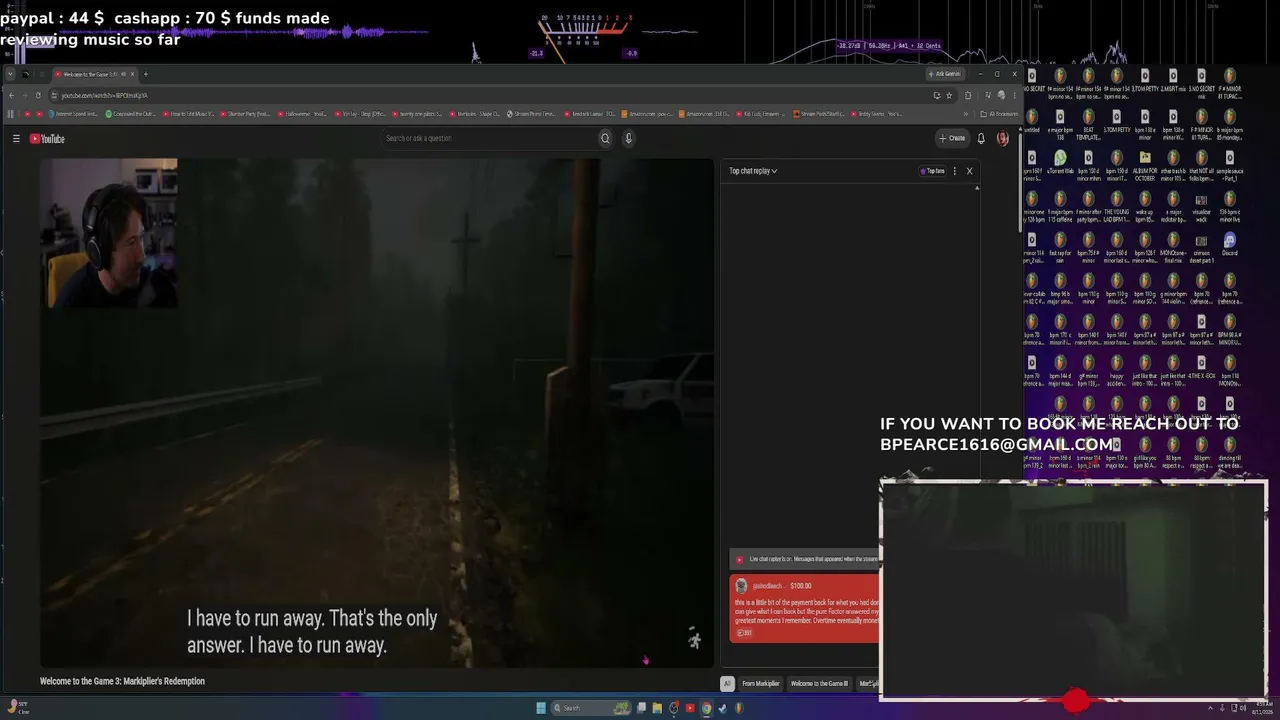Open the Slumber Party bookmark
1280x720 pixels.
(x=246, y=114)
